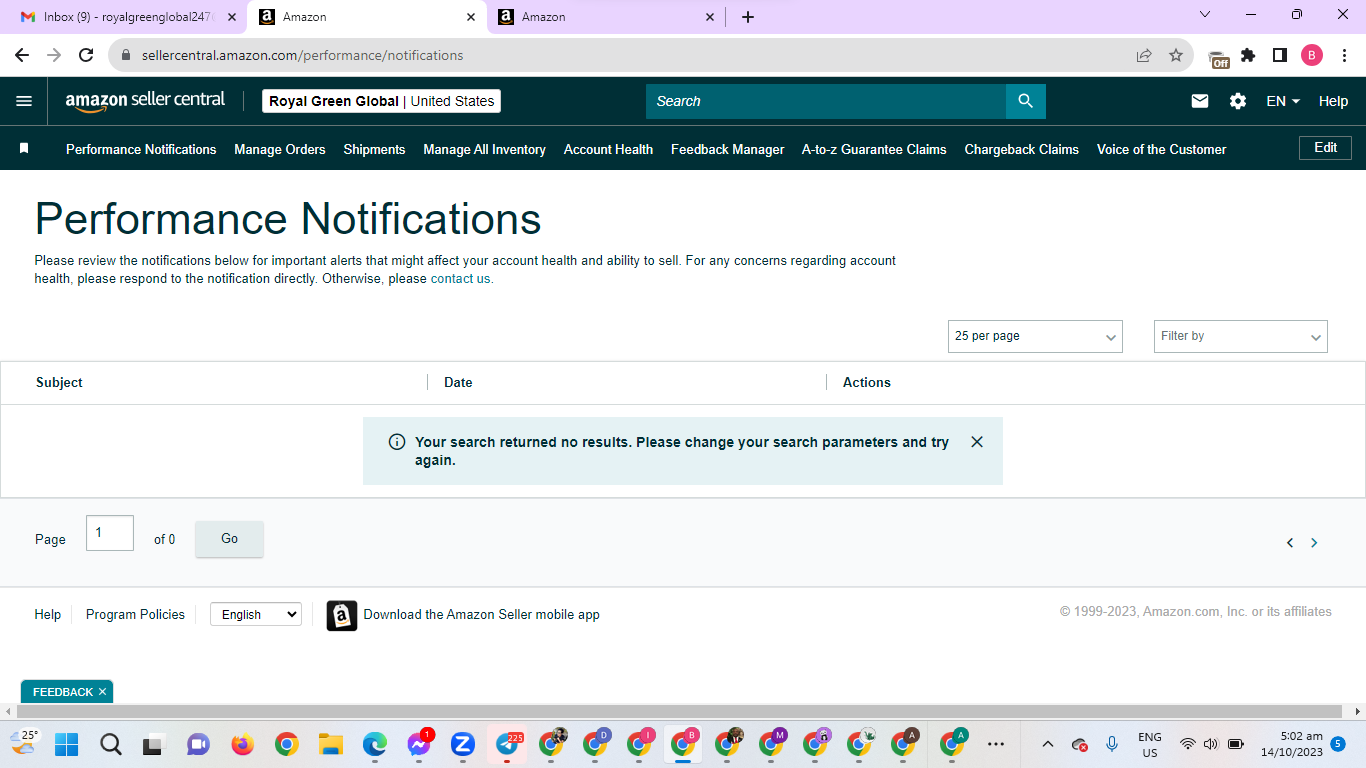Go to Manage Orders
Image resolution: width=1366 pixels, height=768 pixels.
point(280,149)
